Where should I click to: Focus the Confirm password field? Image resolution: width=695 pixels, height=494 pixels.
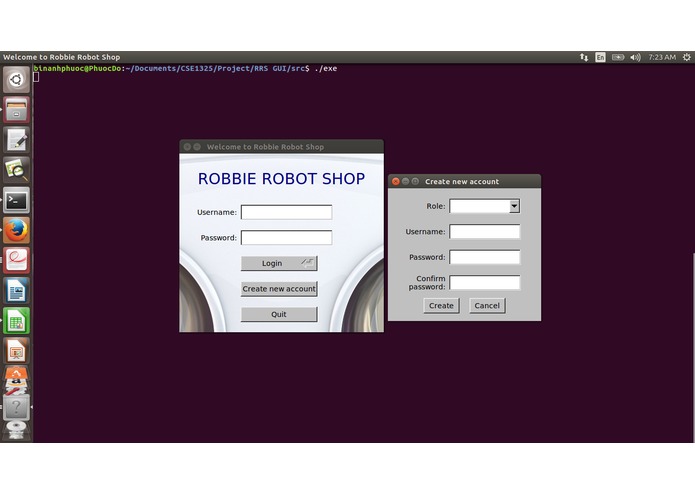(x=485, y=283)
